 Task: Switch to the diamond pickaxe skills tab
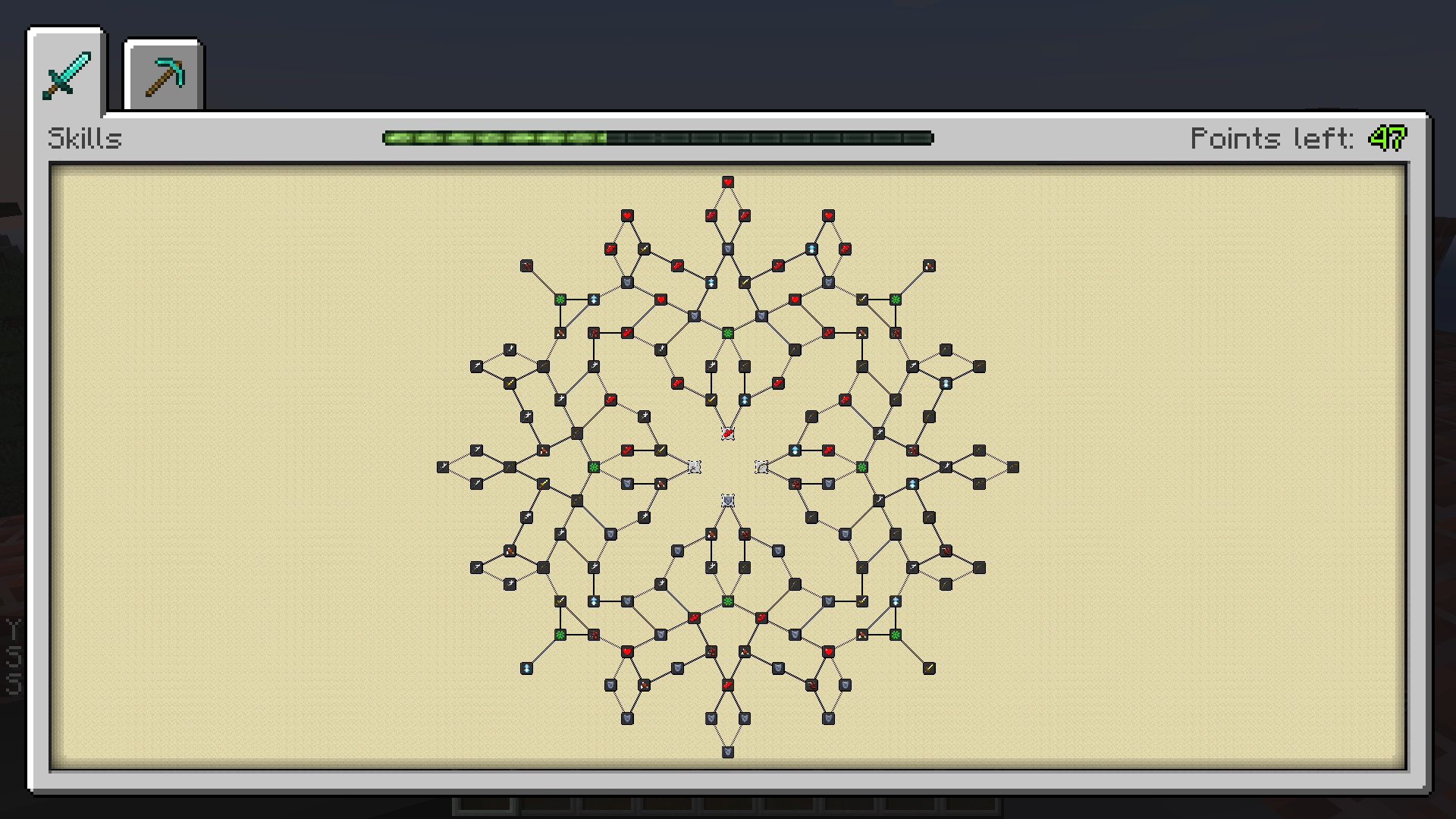coord(164,76)
